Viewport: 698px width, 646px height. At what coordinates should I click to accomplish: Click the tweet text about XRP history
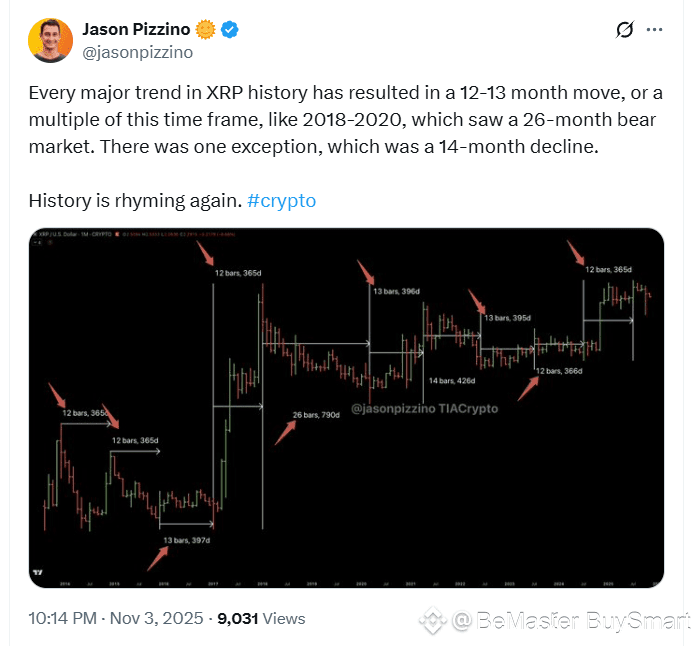345,120
